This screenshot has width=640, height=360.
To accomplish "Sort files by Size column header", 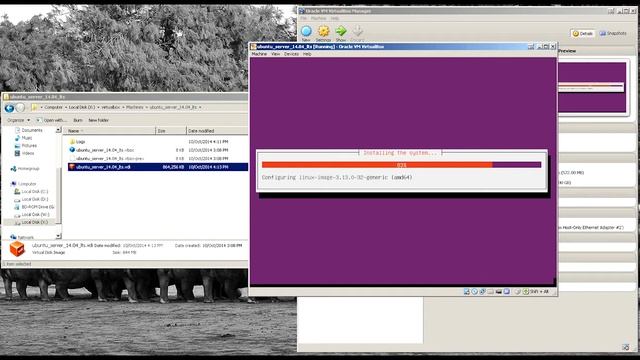I will [171, 131].
